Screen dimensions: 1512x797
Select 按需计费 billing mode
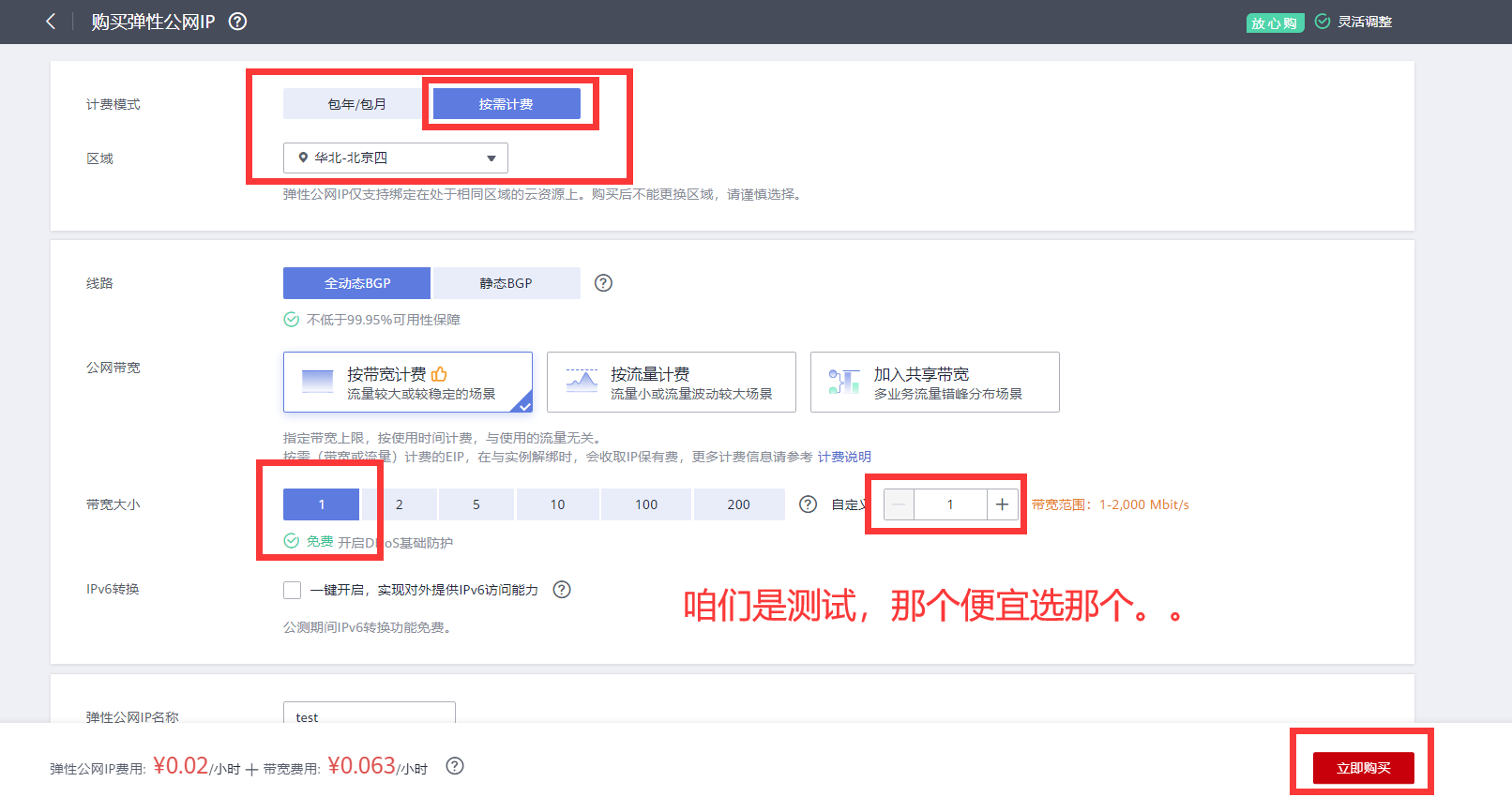click(506, 104)
